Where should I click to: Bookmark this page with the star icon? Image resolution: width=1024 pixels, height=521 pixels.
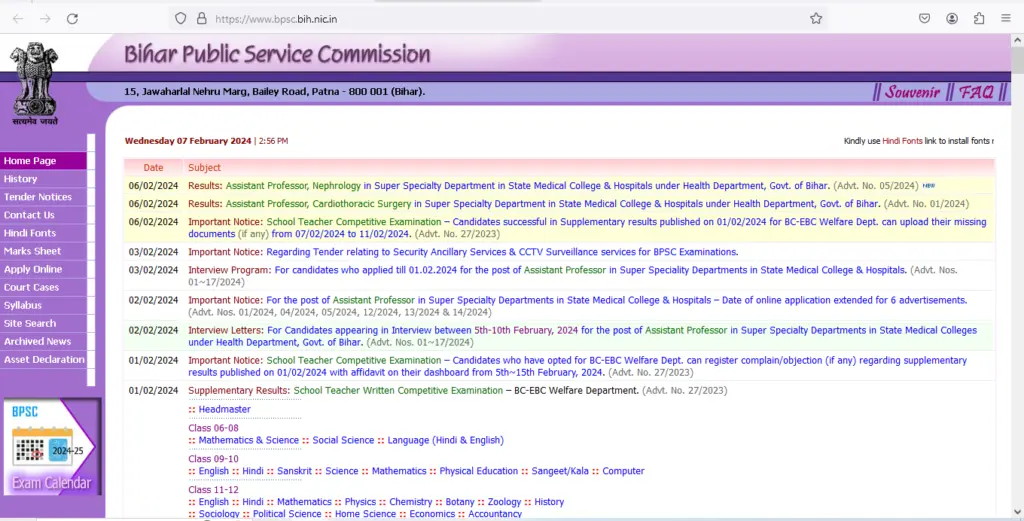(816, 19)
